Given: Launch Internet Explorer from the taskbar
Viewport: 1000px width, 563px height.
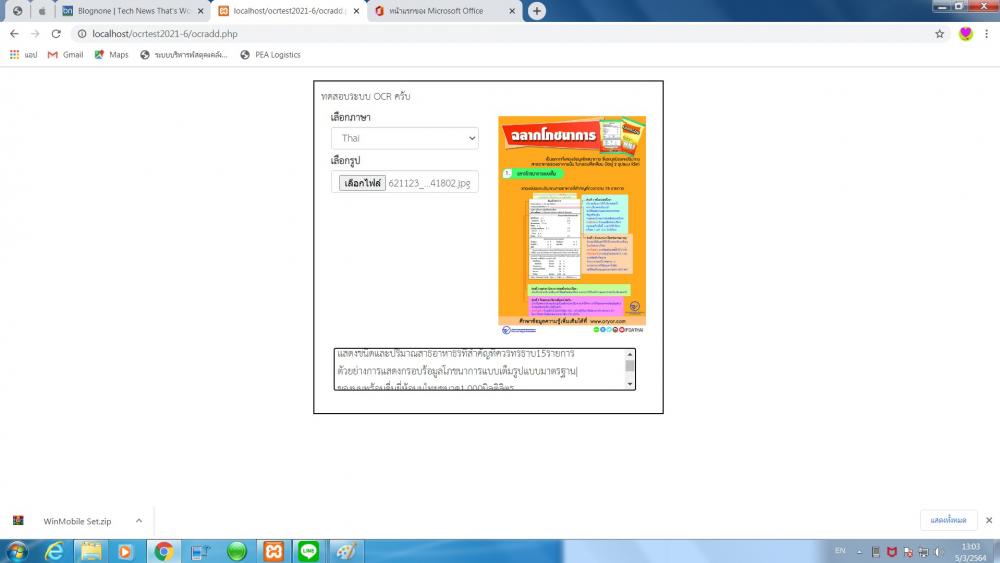Looking at the screenshot, I should pos(54,552).
